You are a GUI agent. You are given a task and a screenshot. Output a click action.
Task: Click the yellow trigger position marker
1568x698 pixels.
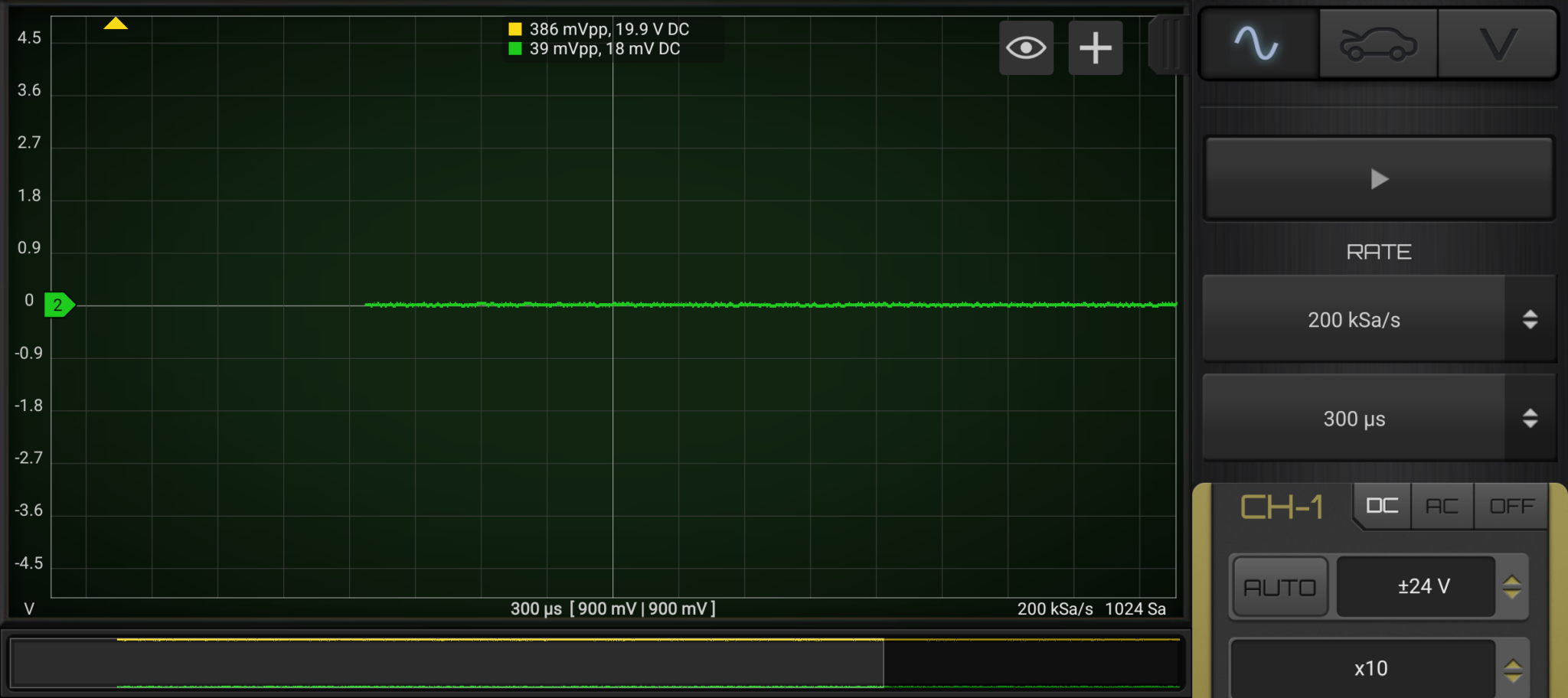[116, 24]
